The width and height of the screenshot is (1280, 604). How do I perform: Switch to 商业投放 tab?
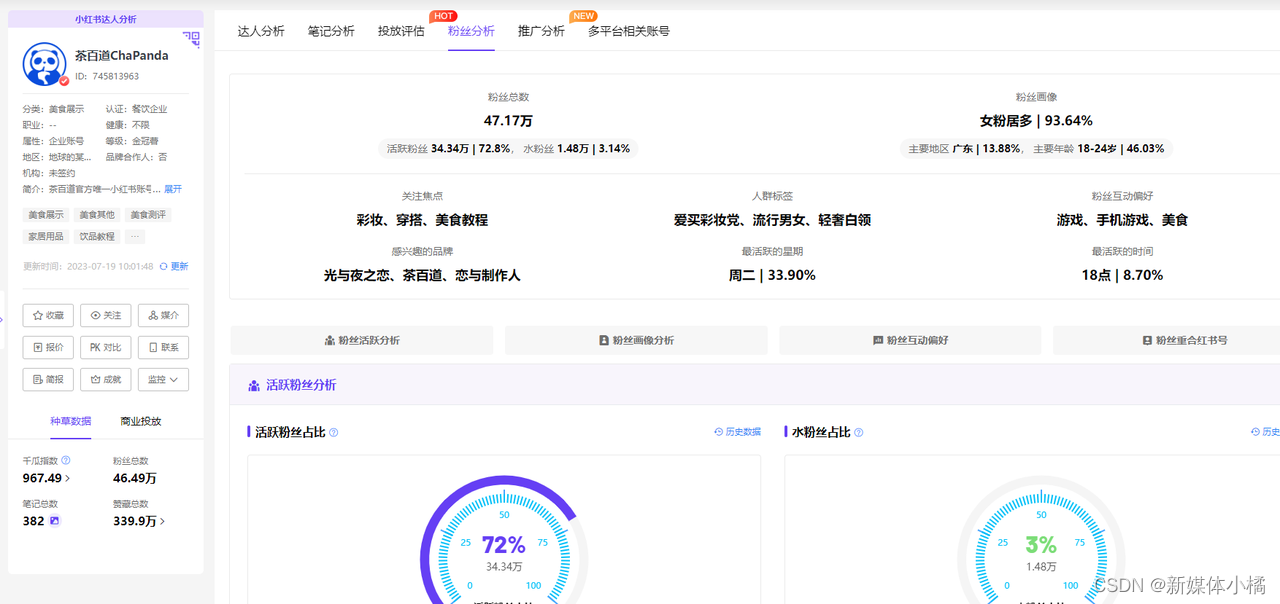click(141, 421)
